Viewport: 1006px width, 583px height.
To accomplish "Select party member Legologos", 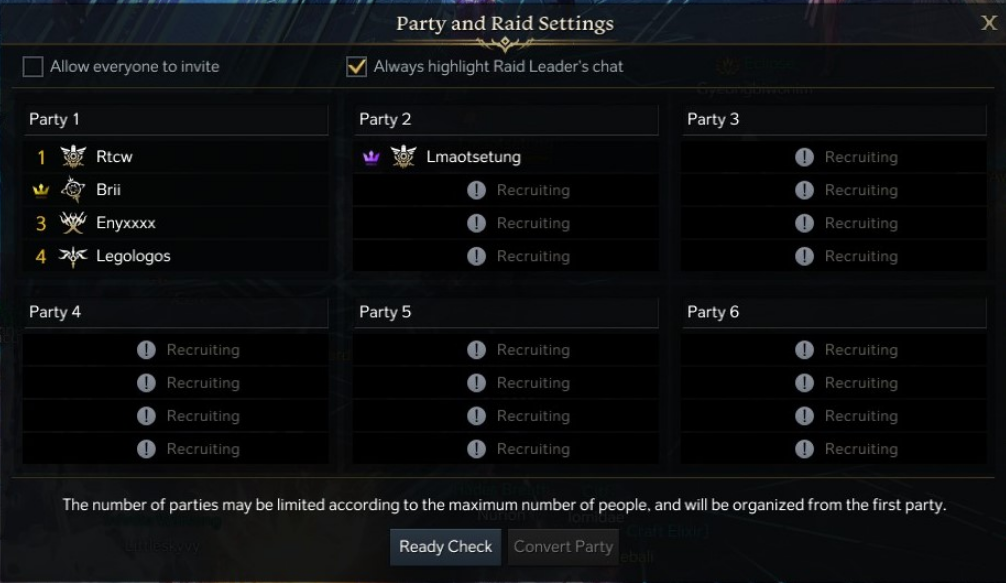I will pyautogui.click(x=133, y=256).
